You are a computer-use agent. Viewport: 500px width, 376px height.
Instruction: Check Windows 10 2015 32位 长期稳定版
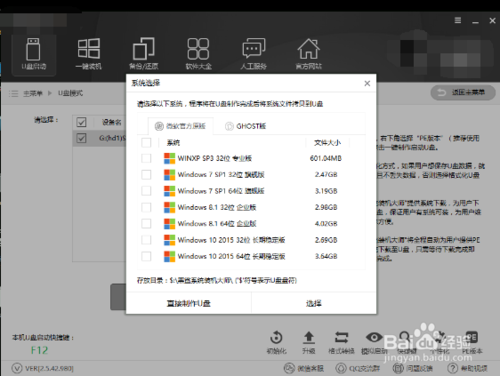pos(146,240)
